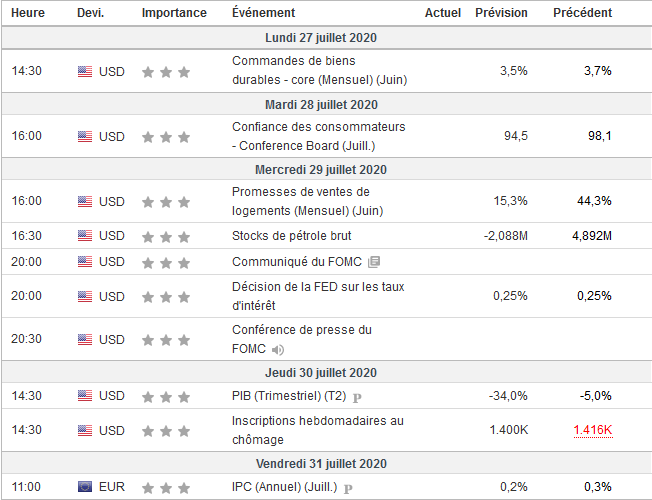Click the importance stars for Inscriptions hebdomadaires au chômage
Image resolution: width=652 pixels, height=500 pixels.
(166, 431)
